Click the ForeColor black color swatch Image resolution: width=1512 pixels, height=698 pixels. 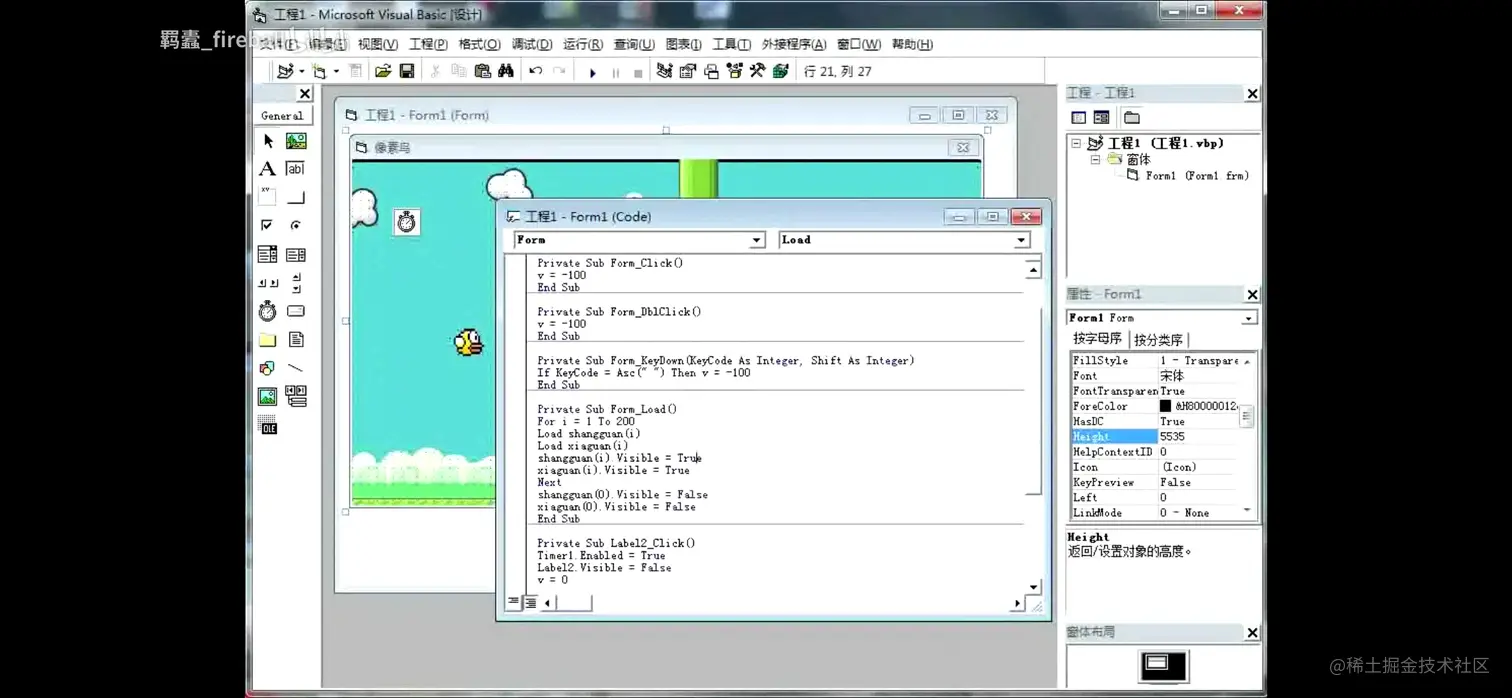click(x=1165, y=406)
